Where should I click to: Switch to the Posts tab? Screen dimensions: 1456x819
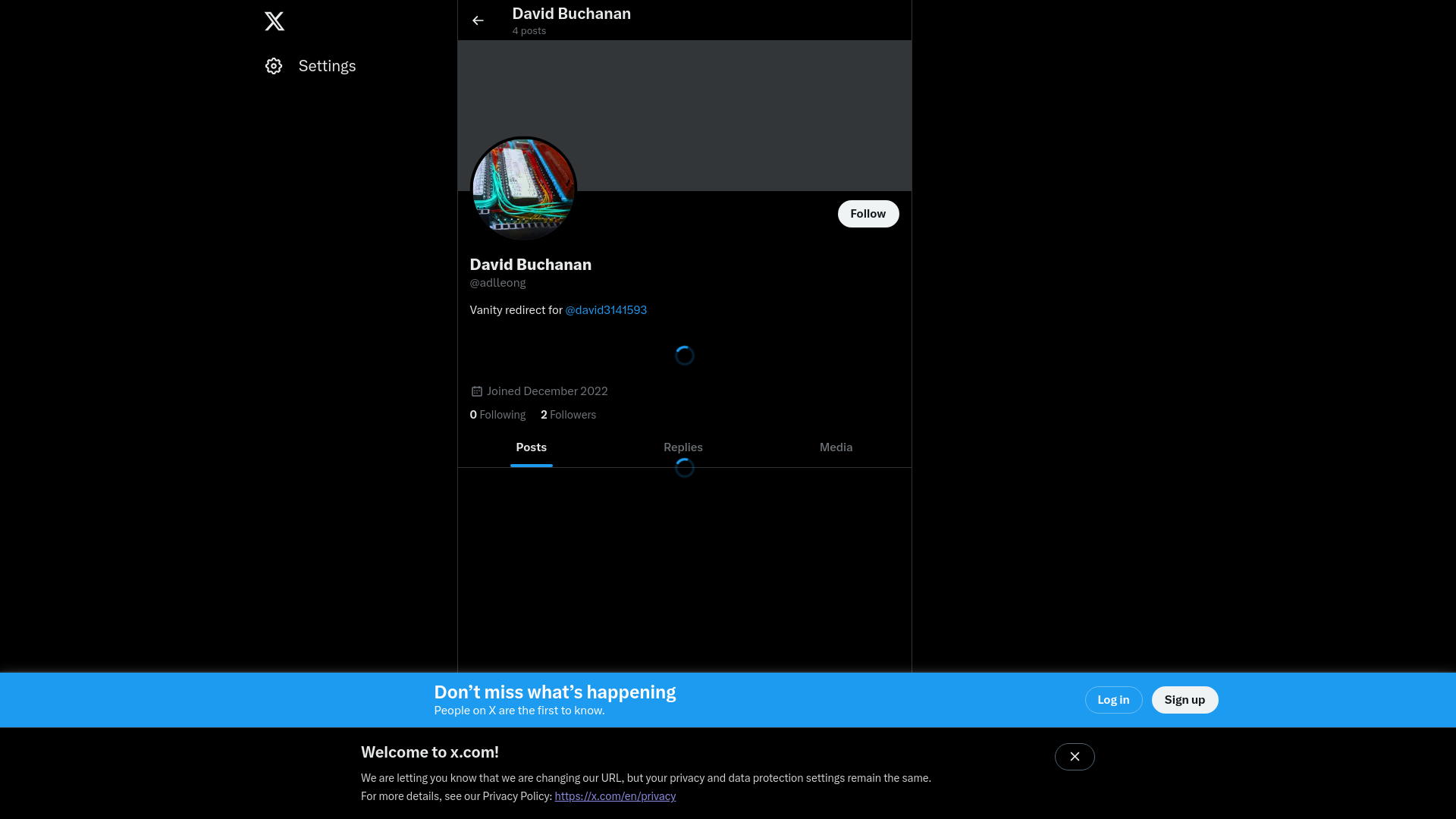[532, 447]
